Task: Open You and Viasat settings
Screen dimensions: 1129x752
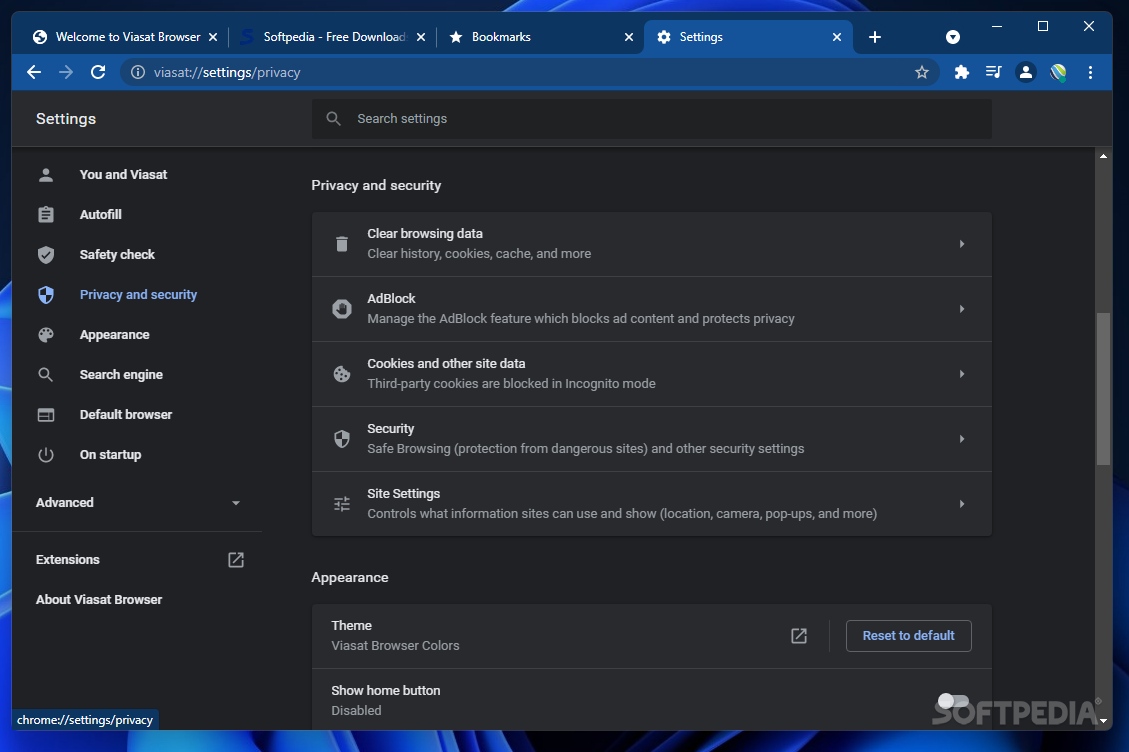Action: pyautogui.click(x=123, y=174)
